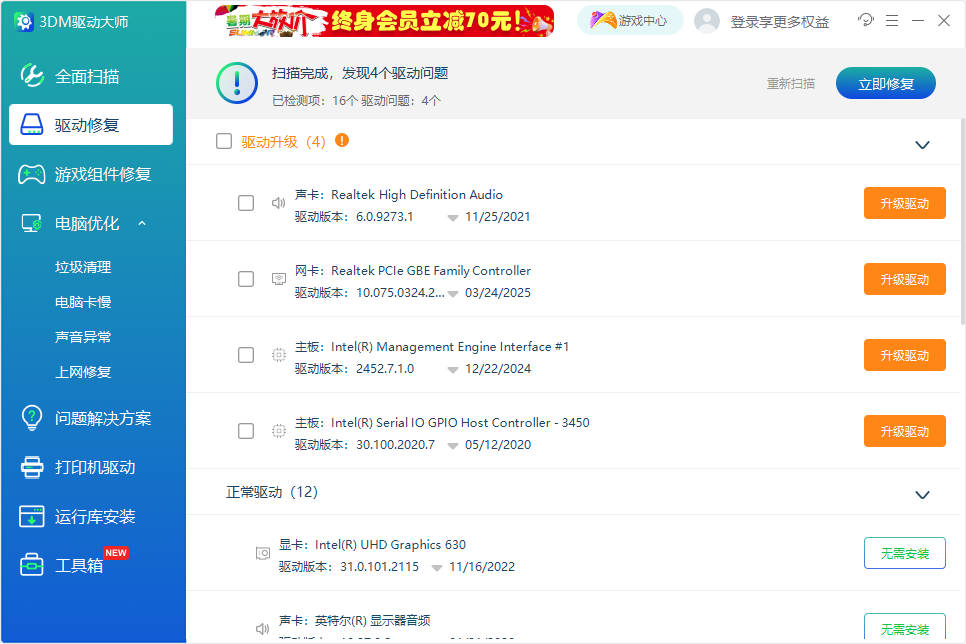Click the user avatar icon

click(x=707, y=21)
